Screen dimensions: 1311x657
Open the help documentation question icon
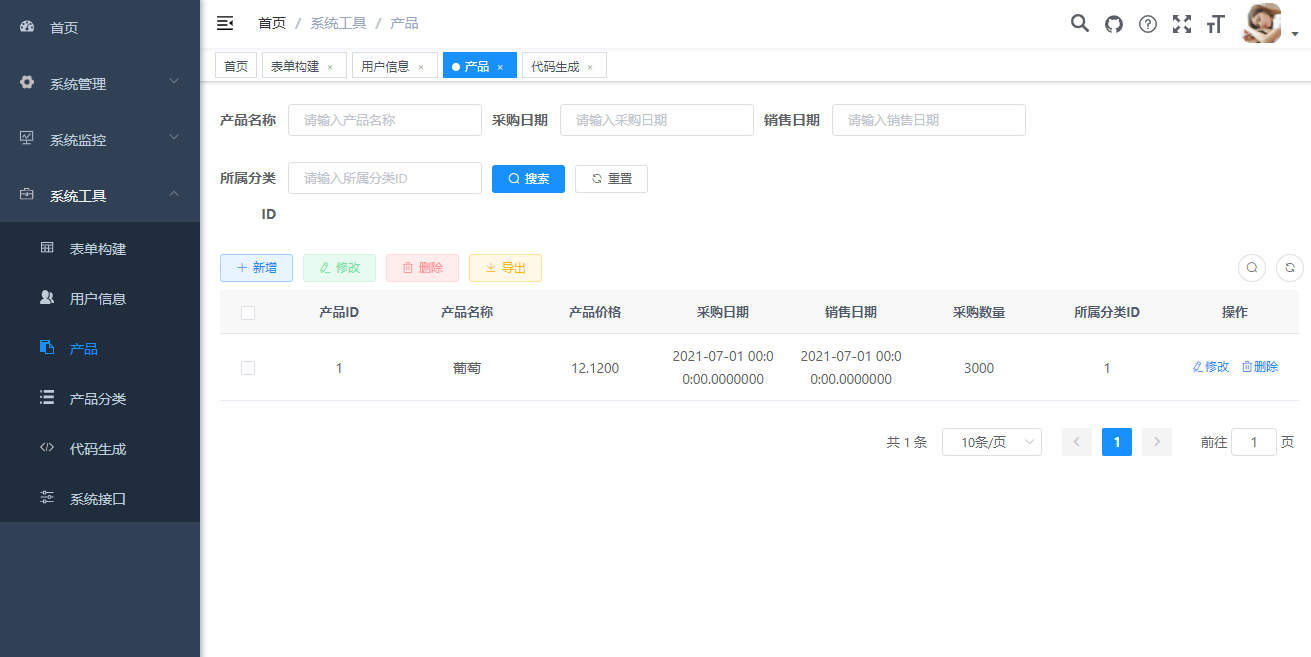pyautogui.click(x=1148, y=24)
